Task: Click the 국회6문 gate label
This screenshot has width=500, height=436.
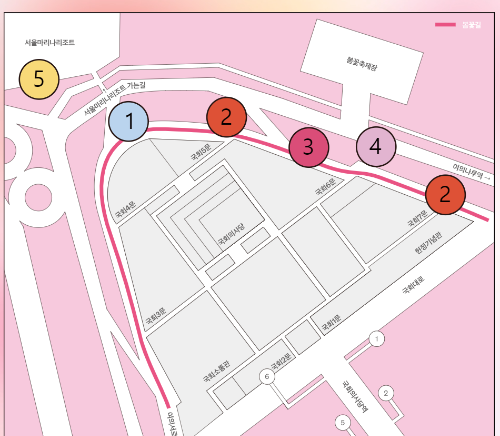Action: 325,187
